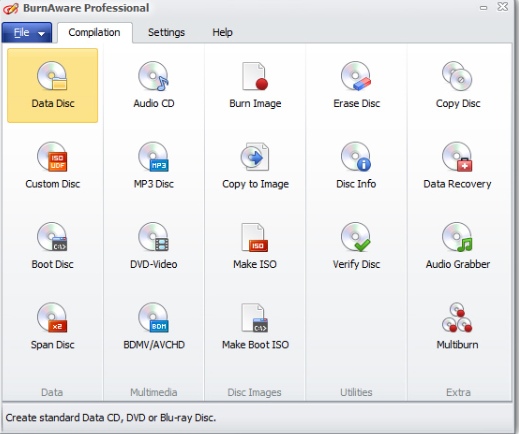
Task: Click the Data category label
Action: (x=52, y=392)
